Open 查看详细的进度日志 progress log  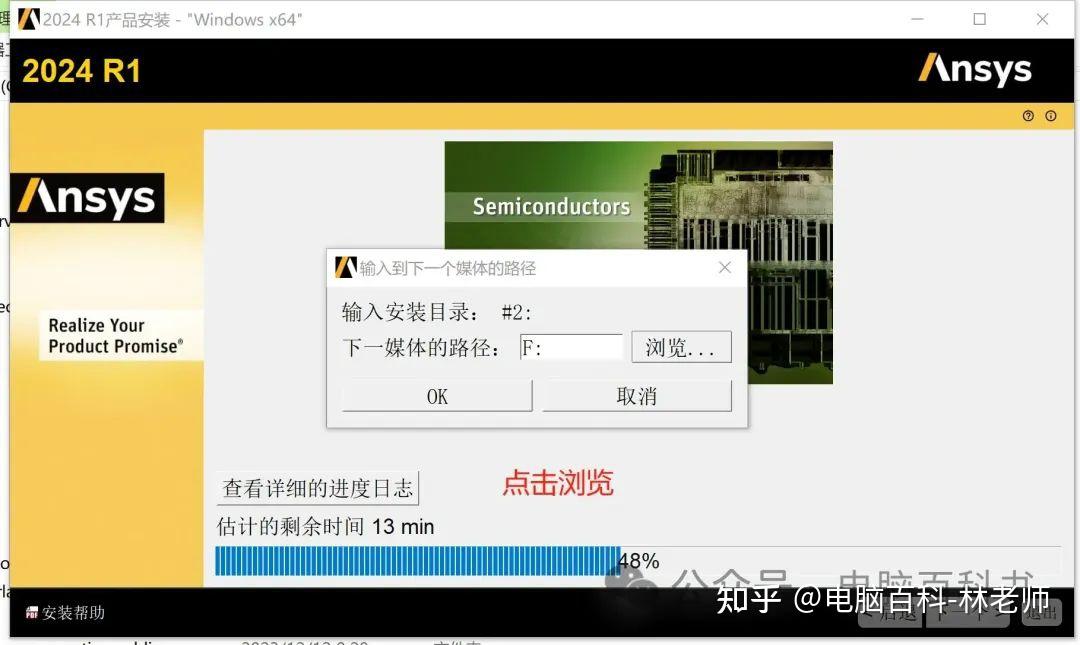coord(318,488)
